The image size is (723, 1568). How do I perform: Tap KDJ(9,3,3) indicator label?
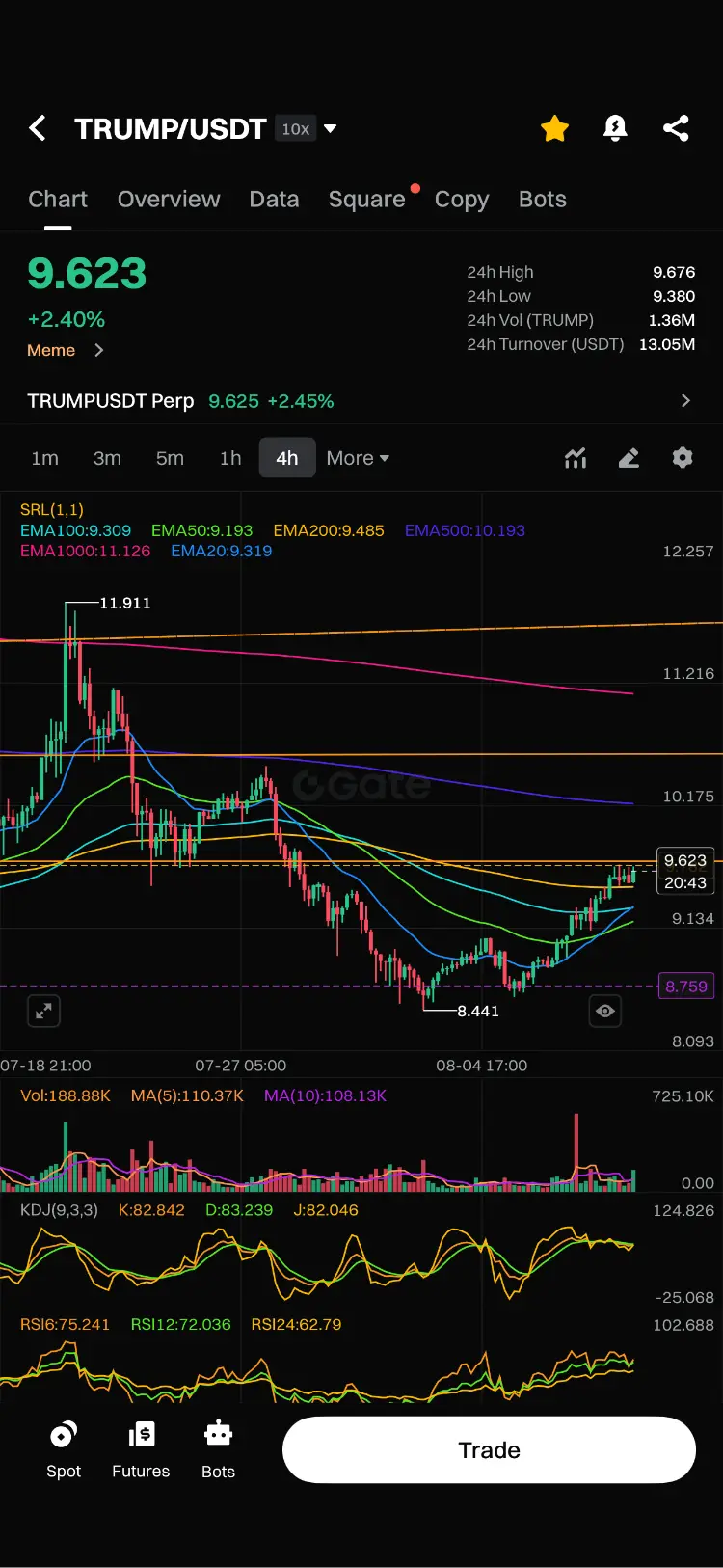(x=59, y=1210)
